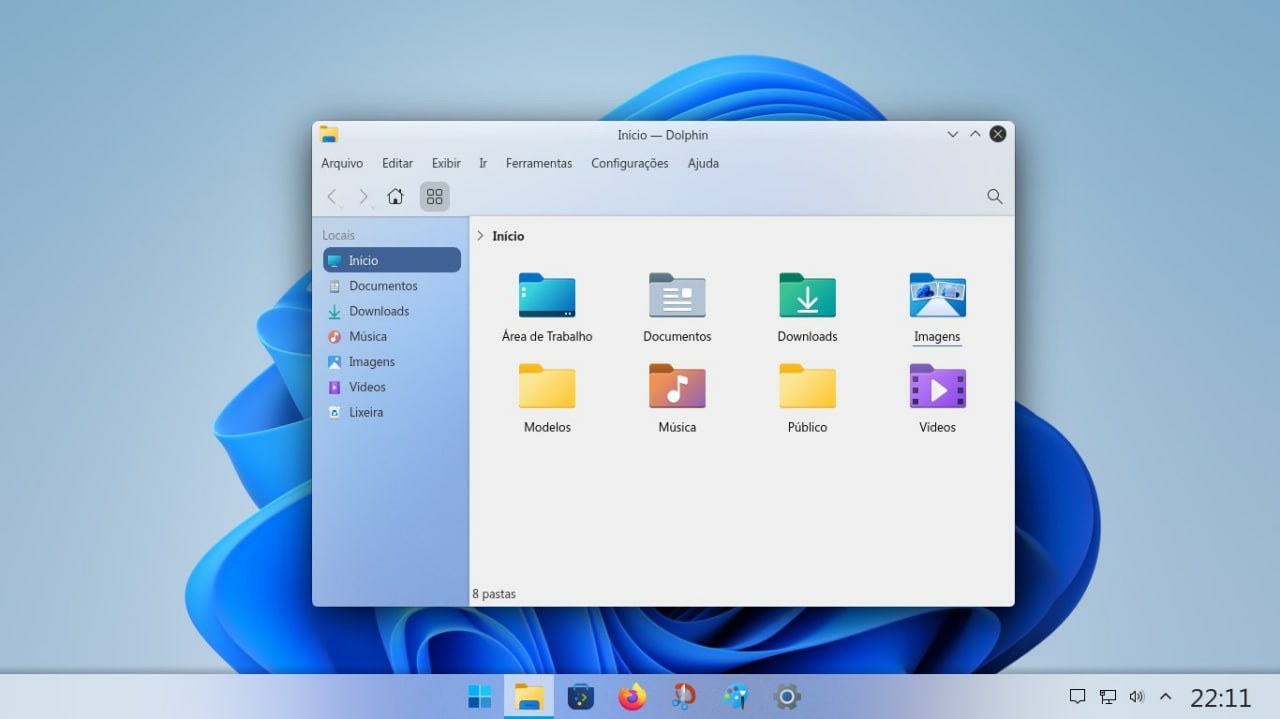
Task: Open the Ir menu
Action: 483,163
